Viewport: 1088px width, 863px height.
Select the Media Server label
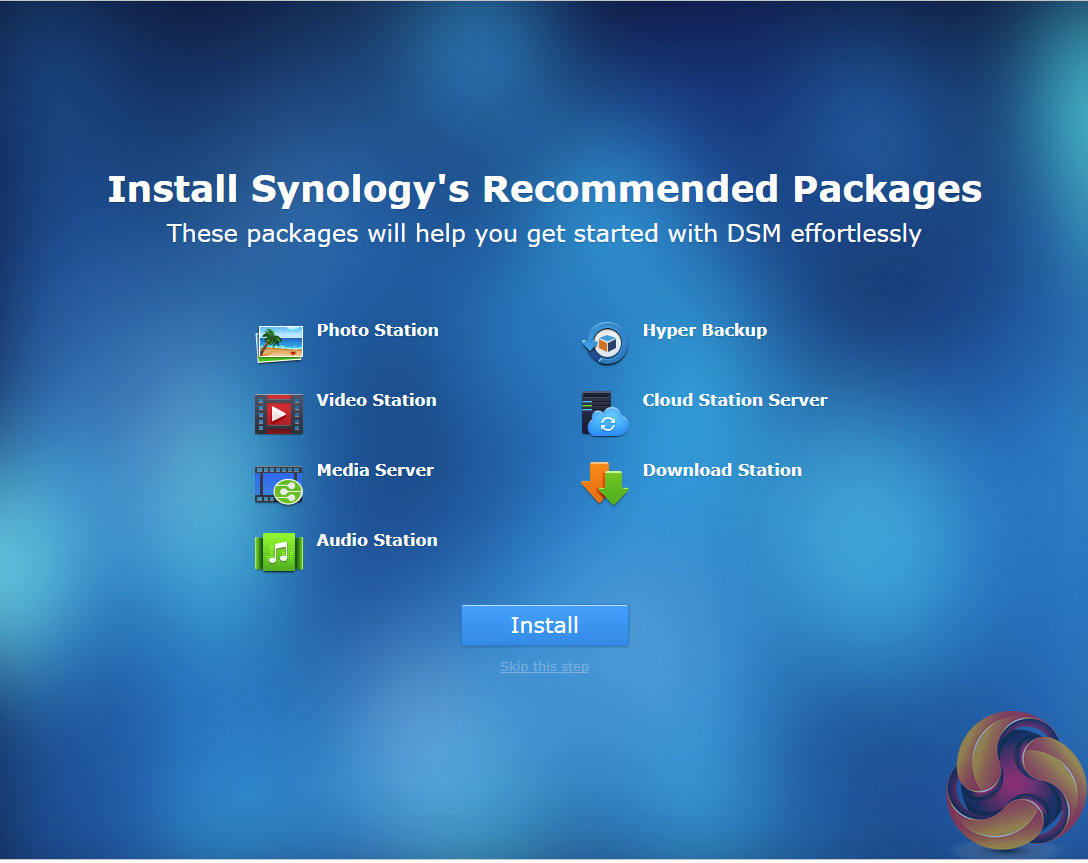[375, 470]
